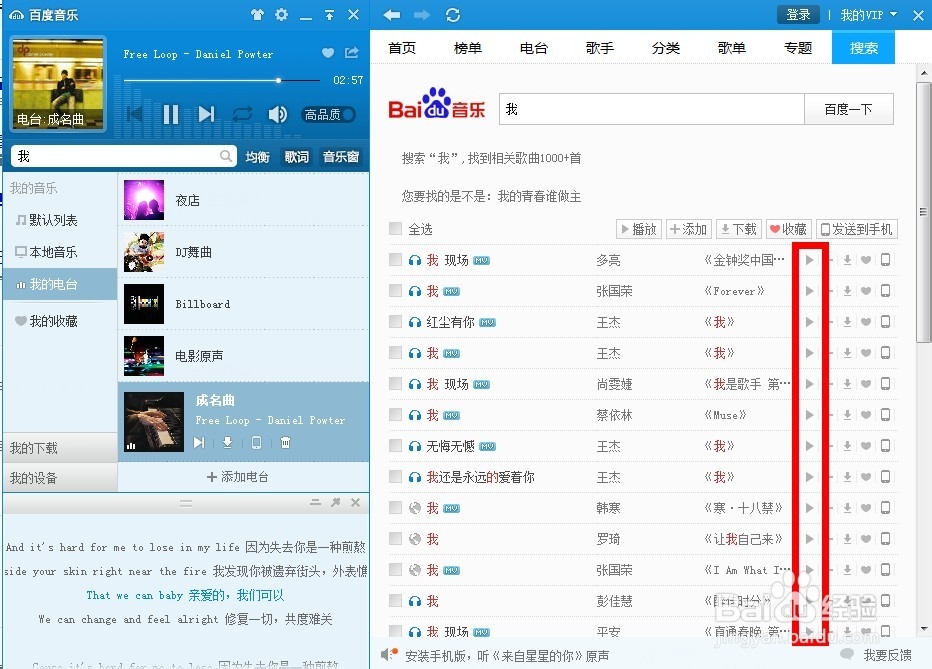Change the loop playback mode
This screenshot has width=932, height=669.
pyautogui.click(x=243, y=113)
